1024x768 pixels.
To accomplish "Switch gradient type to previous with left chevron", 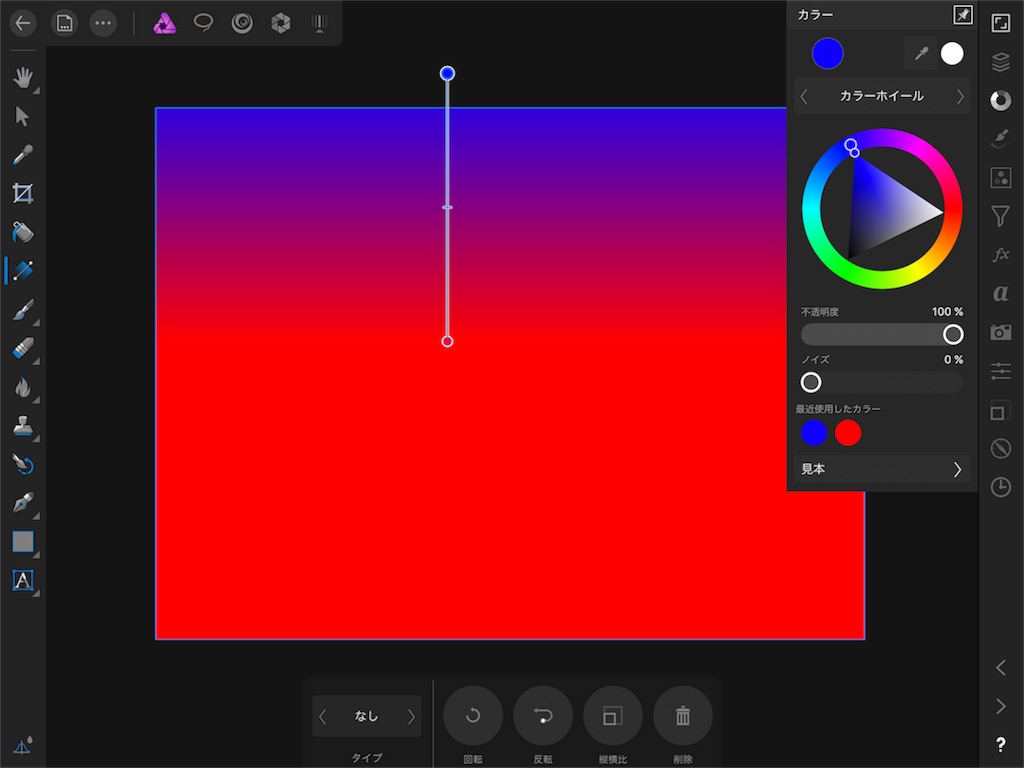I will [323, 717].
